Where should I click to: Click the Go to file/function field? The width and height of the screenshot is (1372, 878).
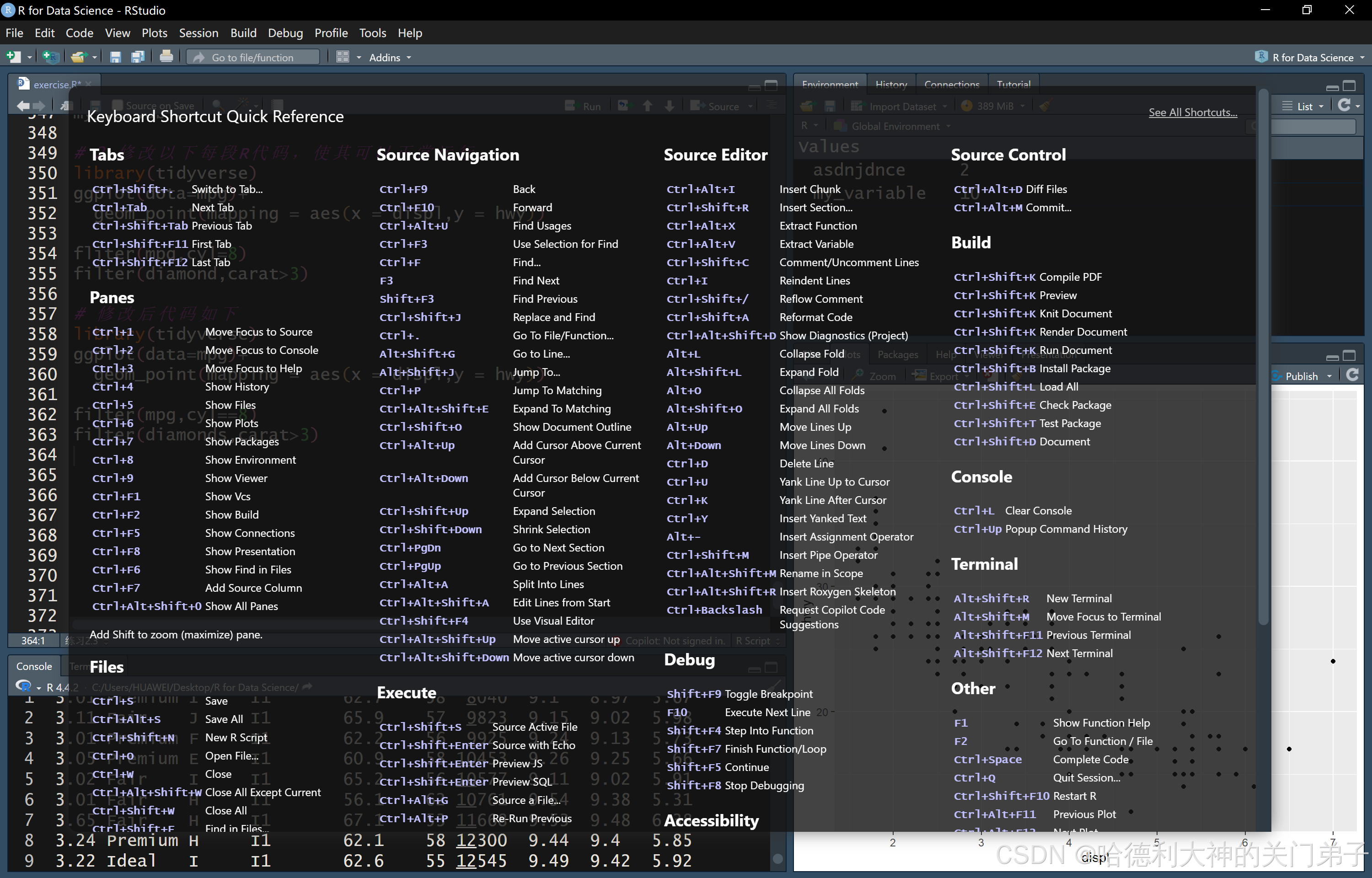pyautogui.click(x=253, y=57)
